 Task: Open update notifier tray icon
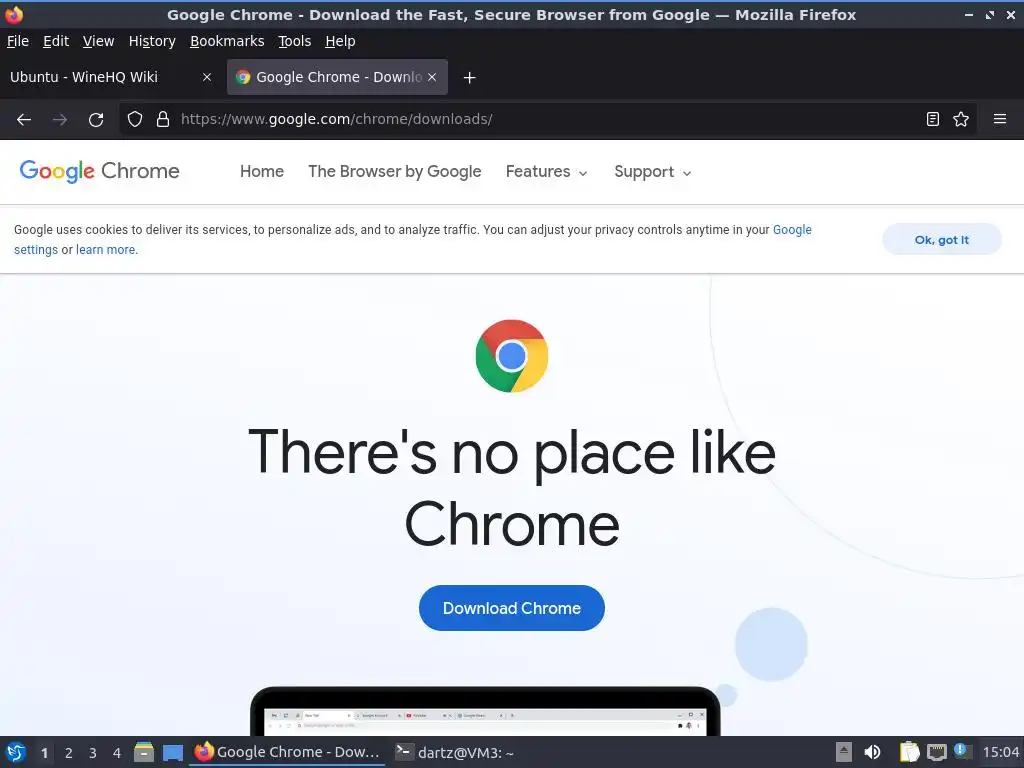coord(961,751)
